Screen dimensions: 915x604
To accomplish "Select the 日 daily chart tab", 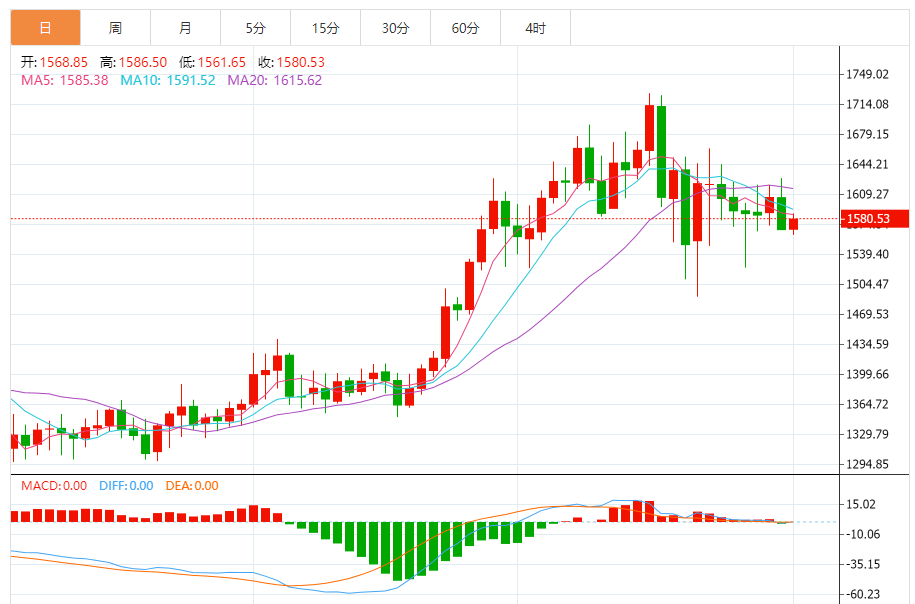I will (46, 27).
